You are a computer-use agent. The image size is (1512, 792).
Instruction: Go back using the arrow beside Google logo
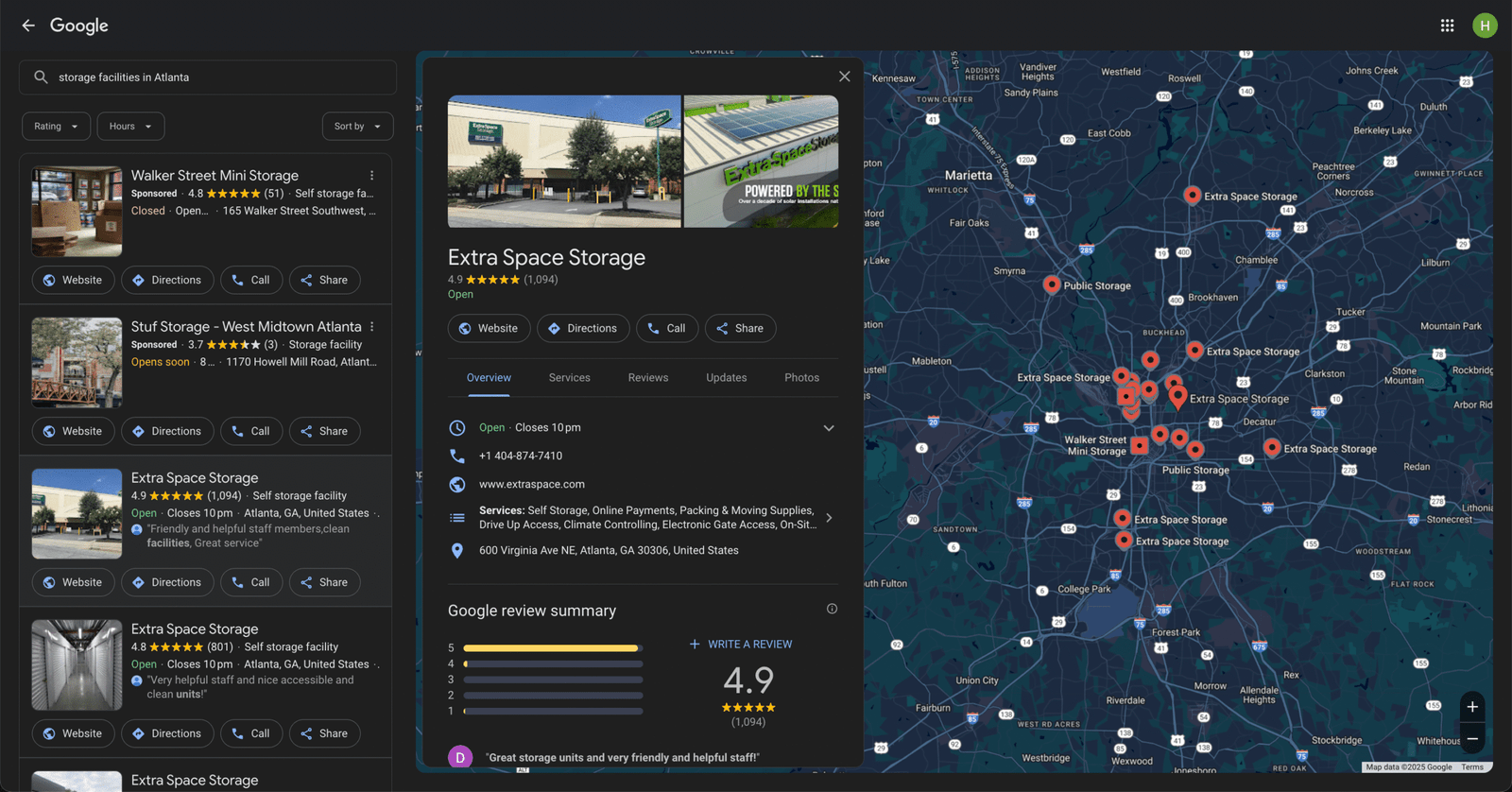point(28,26)
